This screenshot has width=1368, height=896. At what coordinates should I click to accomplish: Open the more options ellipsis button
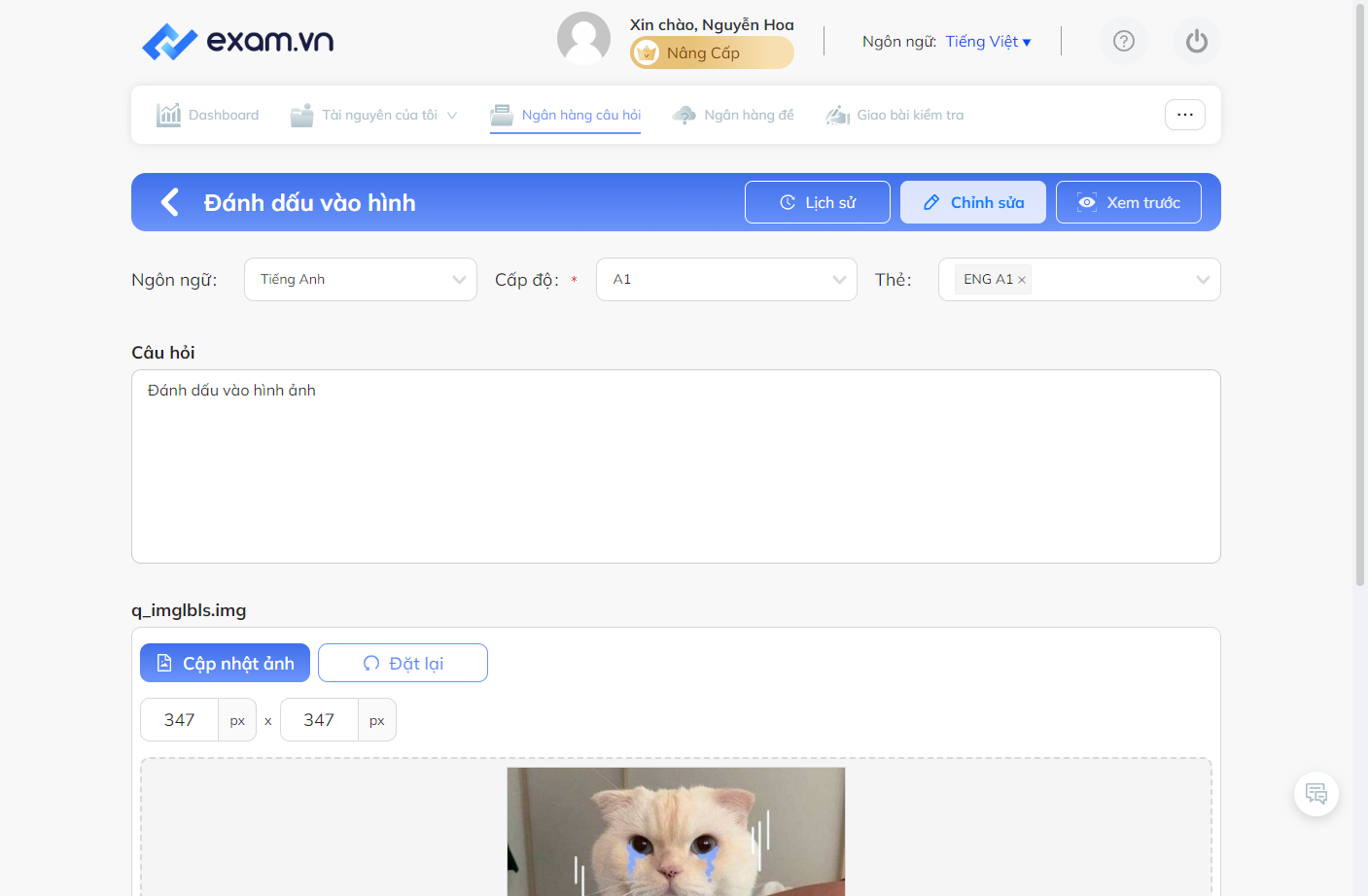point(1185,115)
